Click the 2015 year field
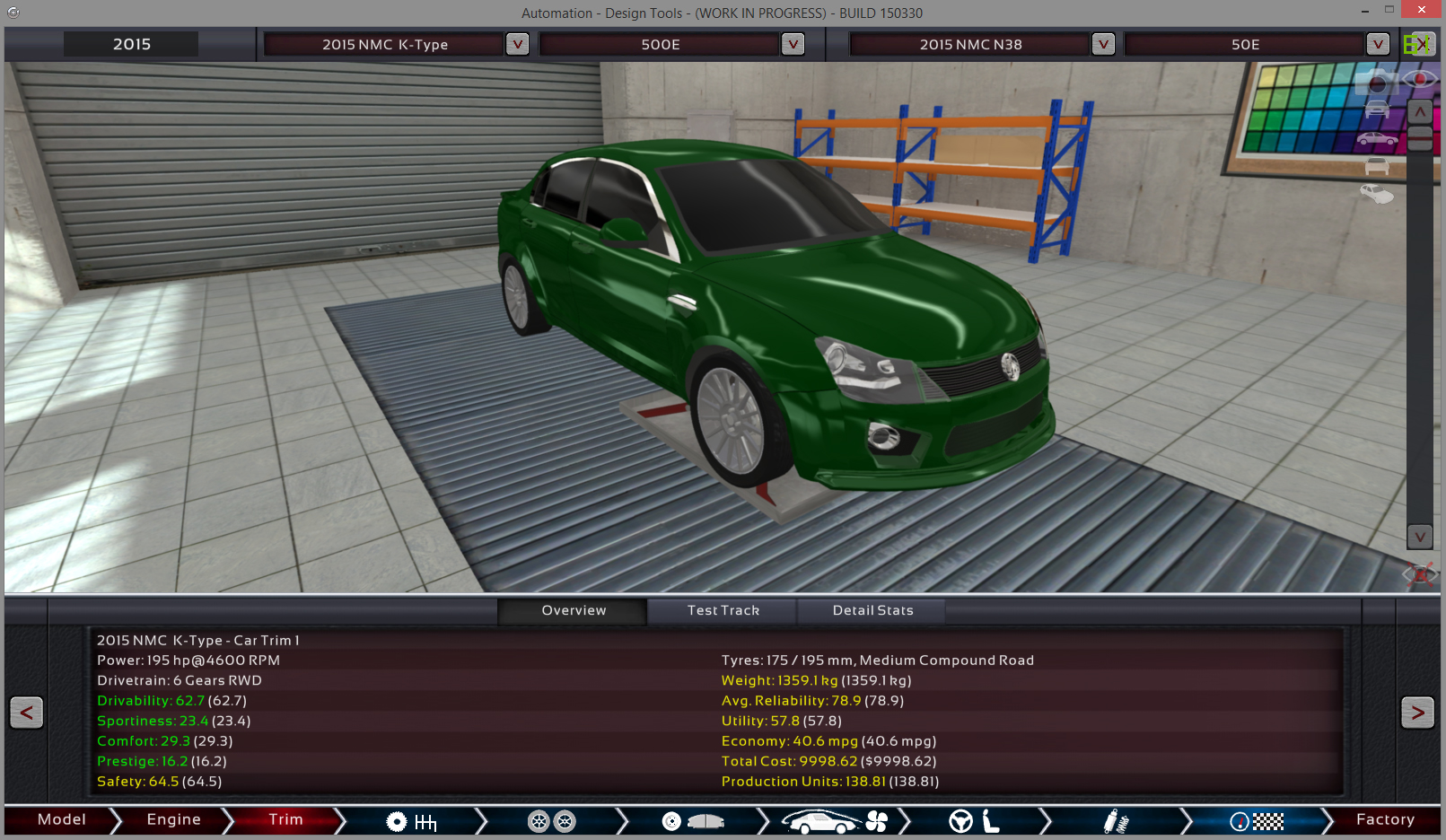This screenshot has width=1446, height=840. pyautogui.click(x=131, y=44)
